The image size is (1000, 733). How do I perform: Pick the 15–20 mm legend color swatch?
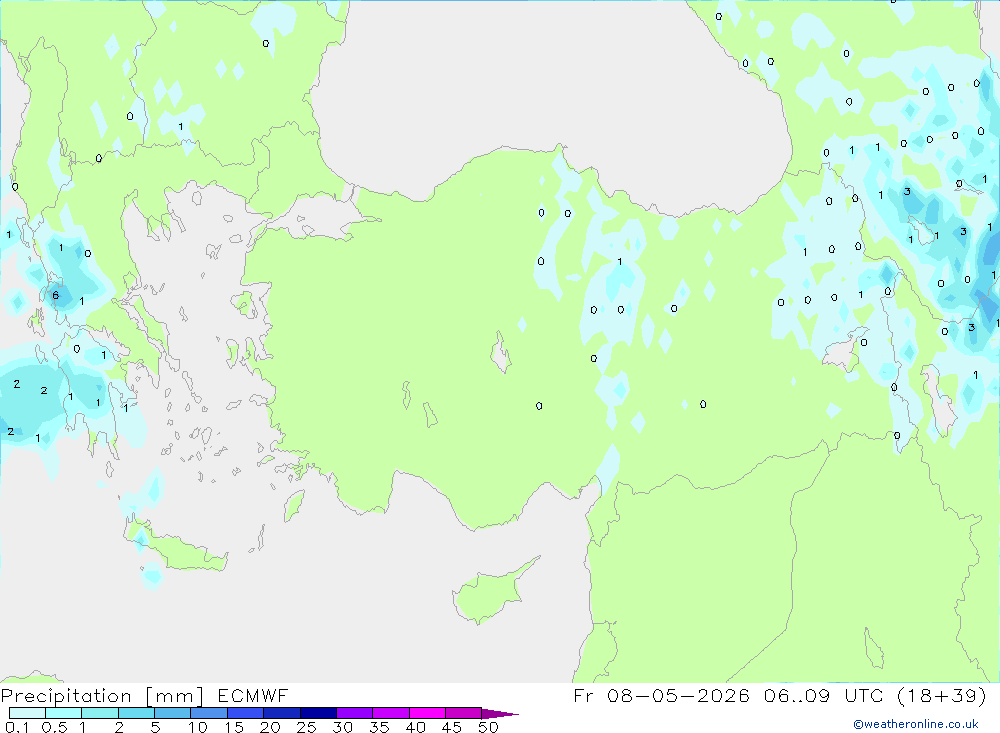point(245,713)
